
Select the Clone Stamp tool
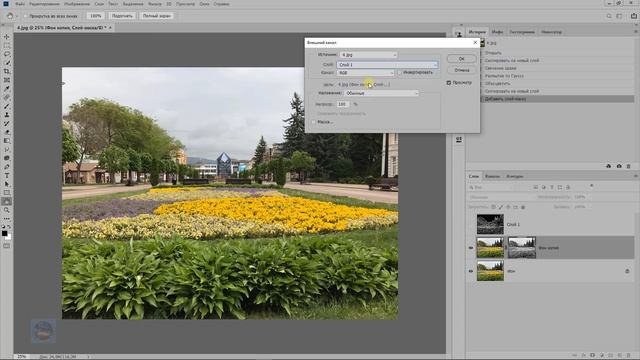point(7,115)
